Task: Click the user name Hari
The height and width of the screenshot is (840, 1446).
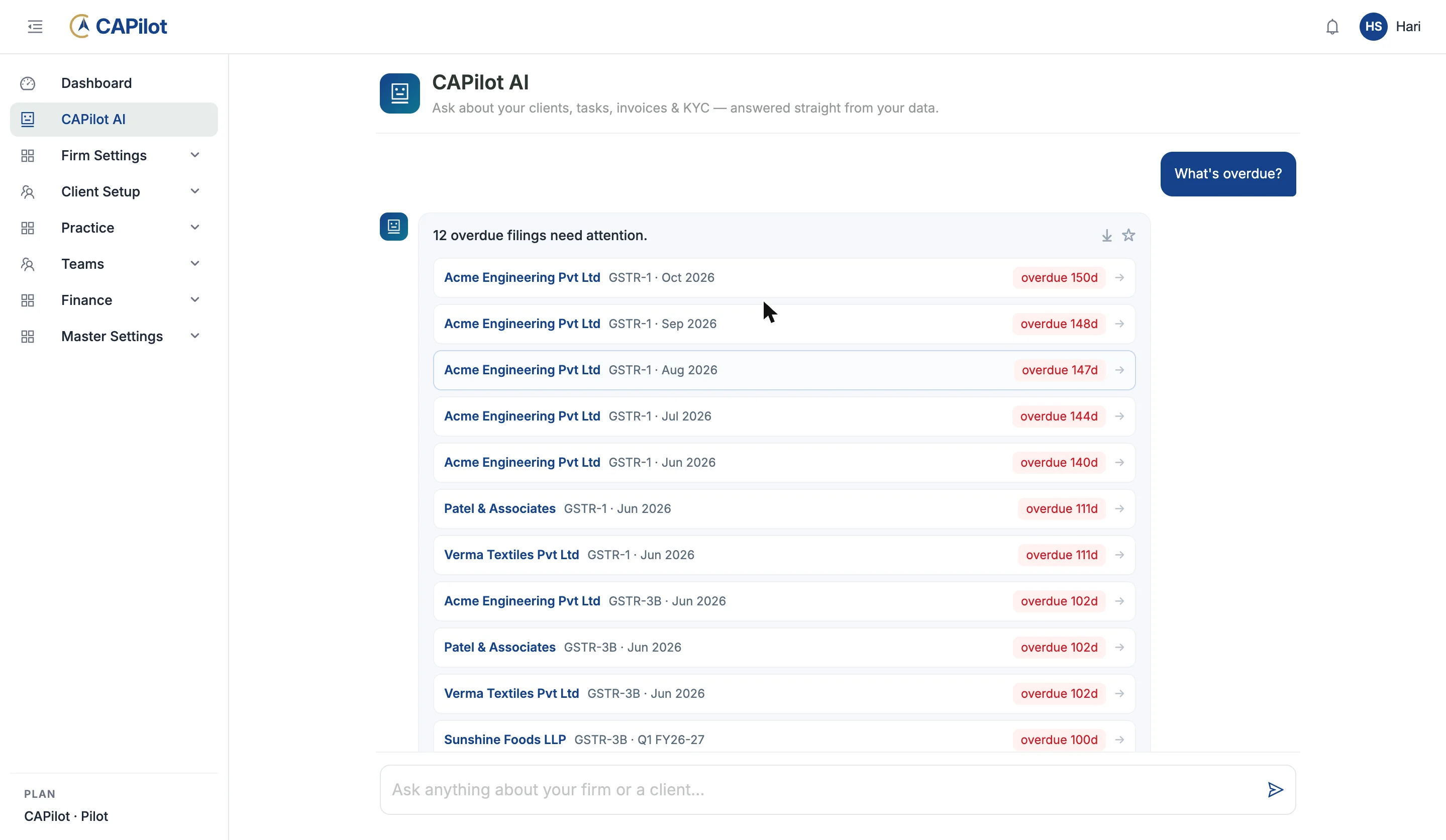Action: pos(1407,27)
